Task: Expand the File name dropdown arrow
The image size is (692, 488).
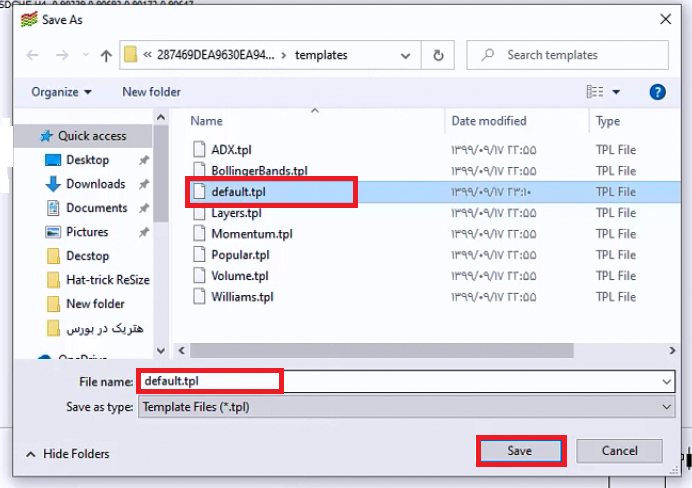Action: point(667,382)
